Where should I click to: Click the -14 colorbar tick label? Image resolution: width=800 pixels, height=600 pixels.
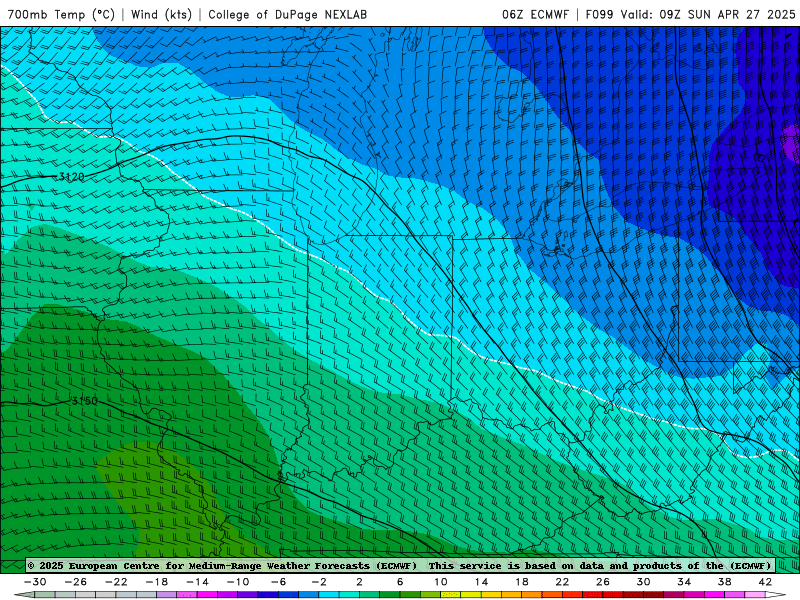click(x=197, y=582)
